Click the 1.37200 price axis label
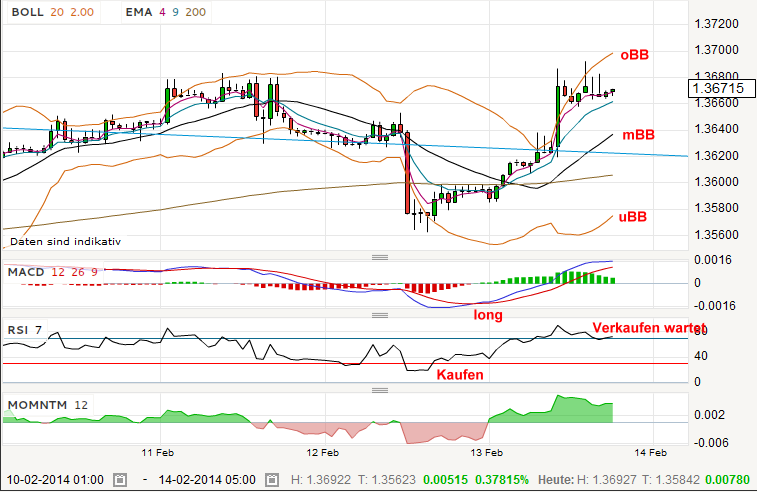 click(716, 24)
